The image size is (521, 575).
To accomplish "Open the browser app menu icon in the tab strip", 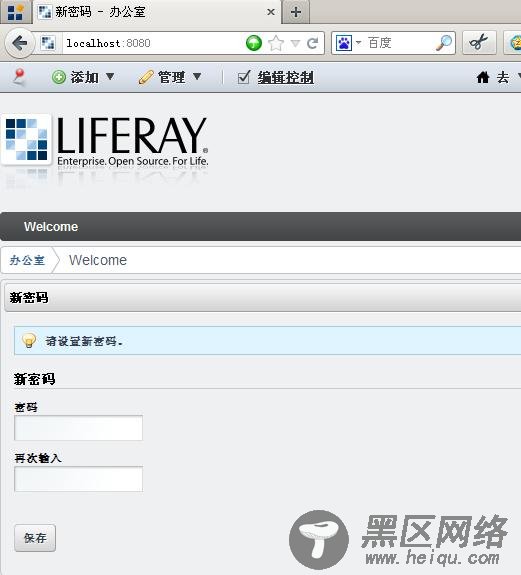I will pyautogui.click(x=15, y=12).
